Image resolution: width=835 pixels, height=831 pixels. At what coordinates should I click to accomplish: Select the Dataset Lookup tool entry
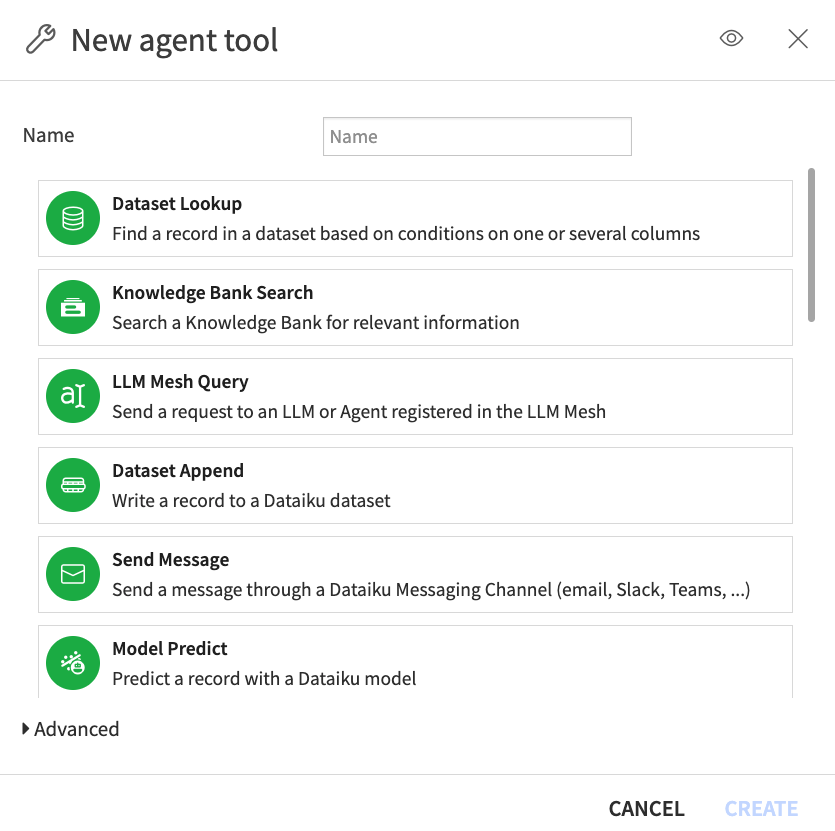400,217
